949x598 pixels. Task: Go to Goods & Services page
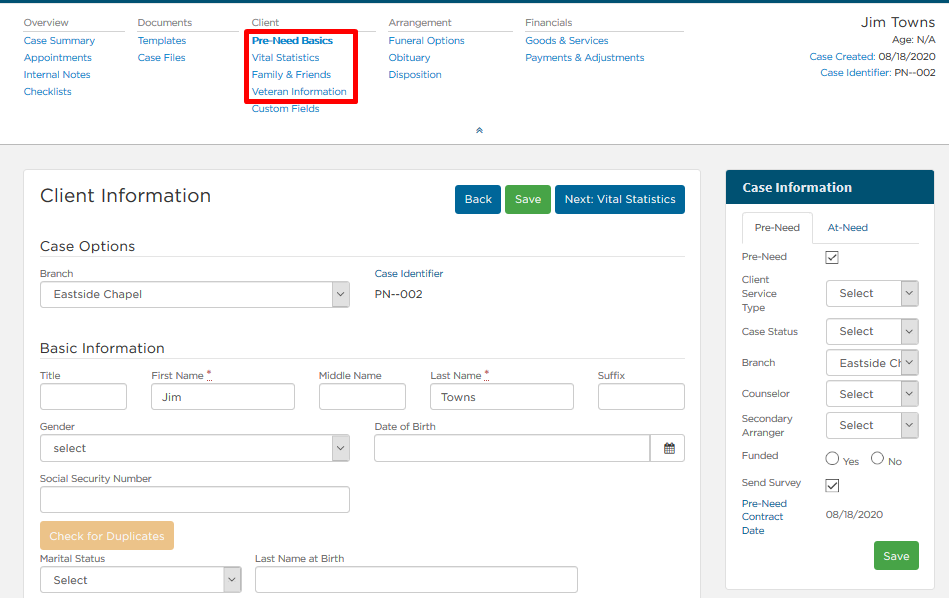click(566, 41)
